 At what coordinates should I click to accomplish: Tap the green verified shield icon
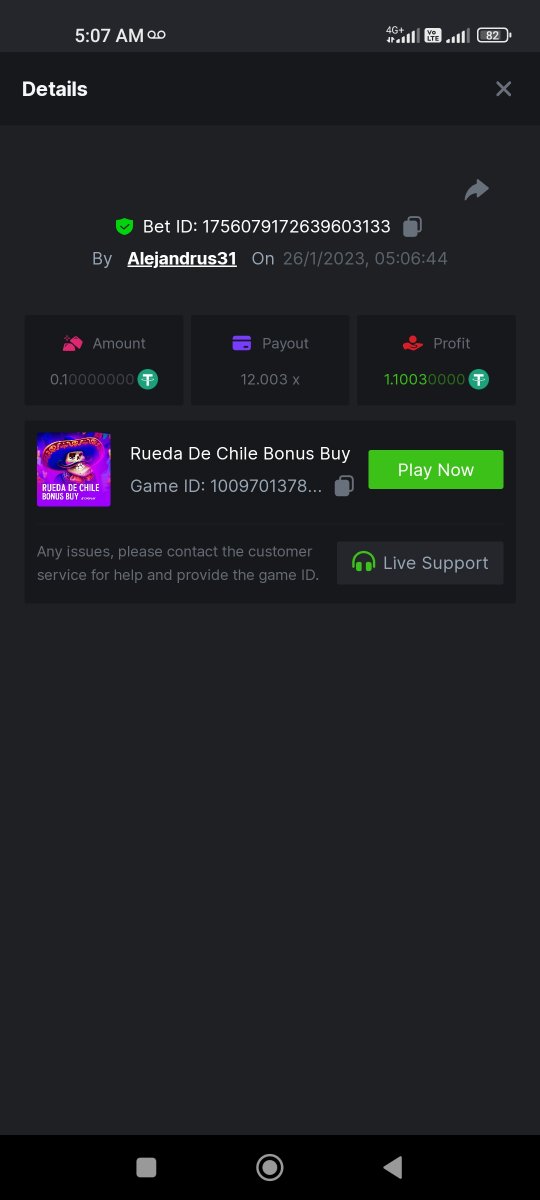124,227
